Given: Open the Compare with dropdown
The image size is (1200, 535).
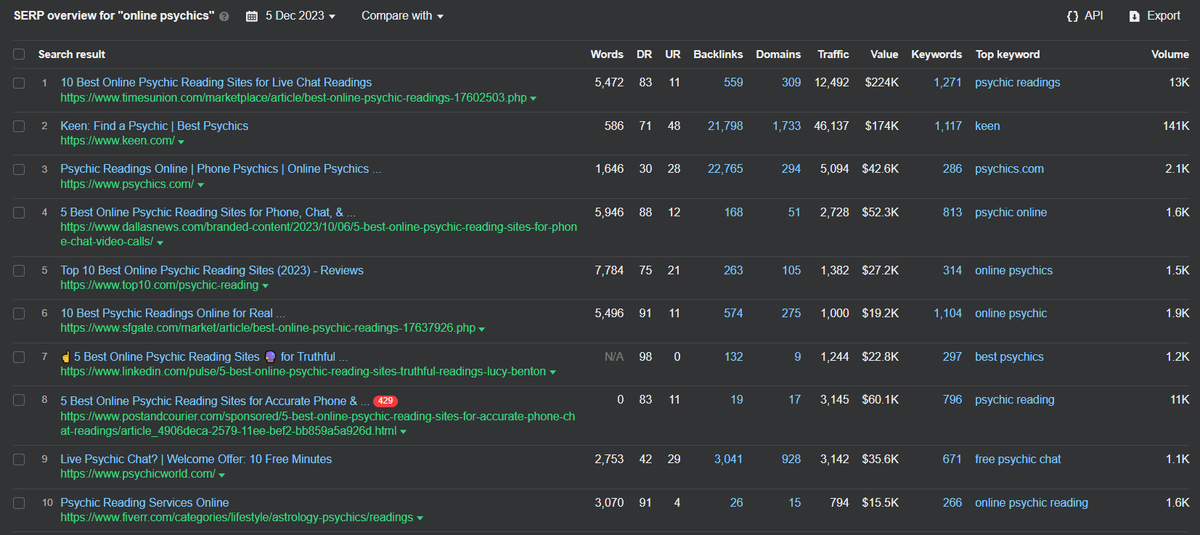Looking at the screenshot, I should coord(402,16).
